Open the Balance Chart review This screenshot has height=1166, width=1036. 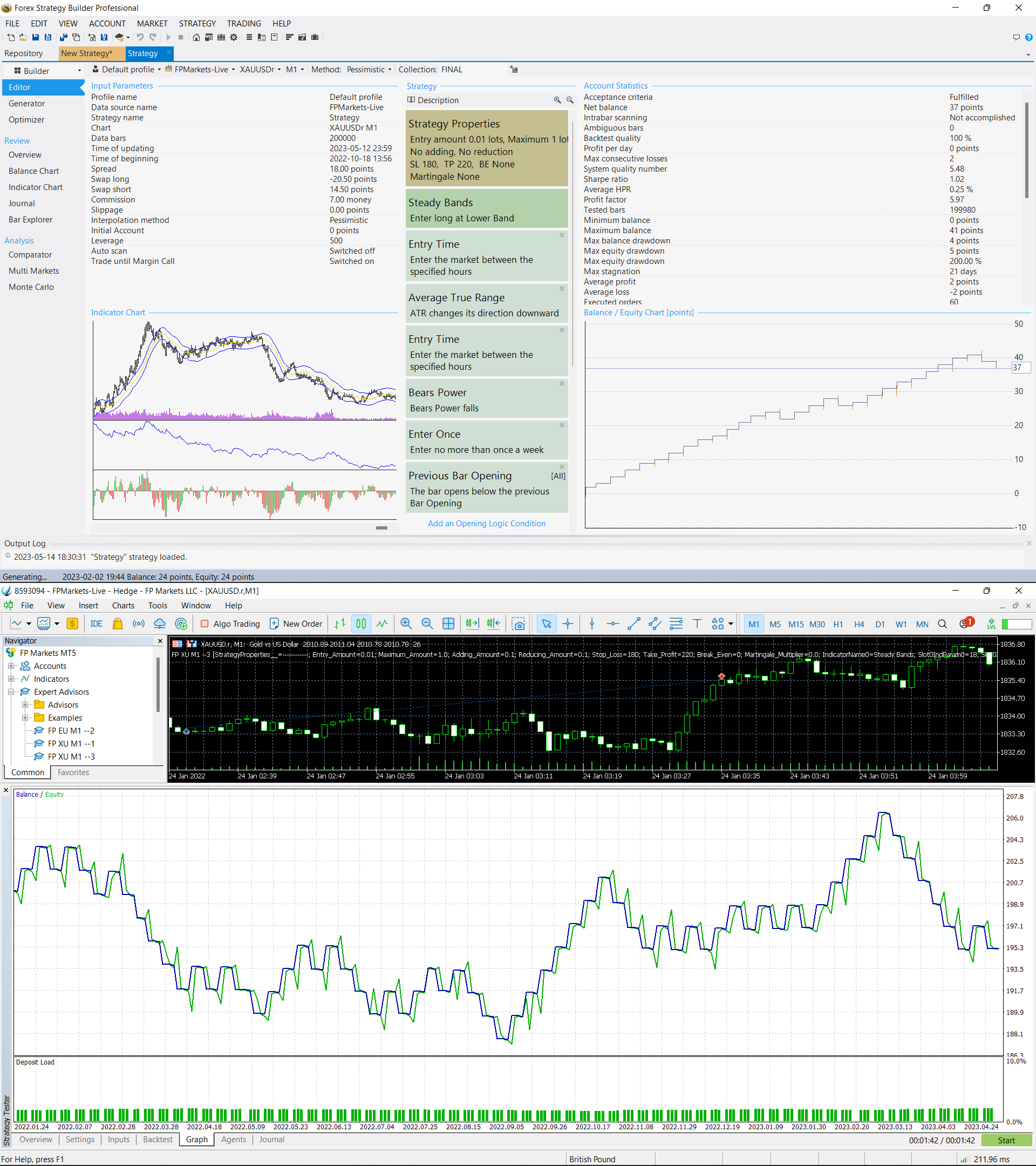pyautogui.click(x=33, y=171)
